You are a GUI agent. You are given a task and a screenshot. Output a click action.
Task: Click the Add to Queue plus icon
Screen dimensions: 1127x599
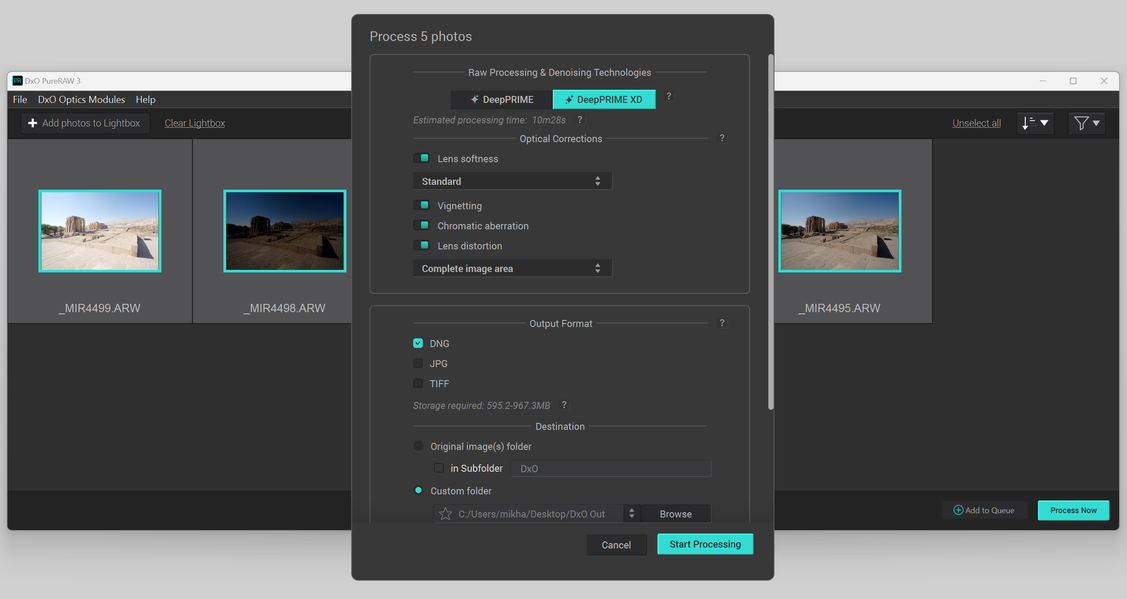(x=958, y=510)
